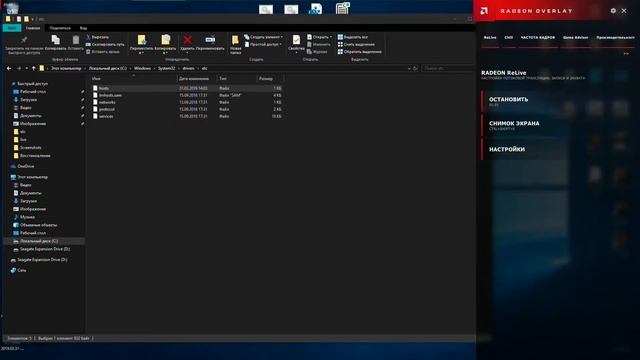Pin the folder to Quick access panel
This screenshot has width=640, height=360.
(x=24, y=44)
